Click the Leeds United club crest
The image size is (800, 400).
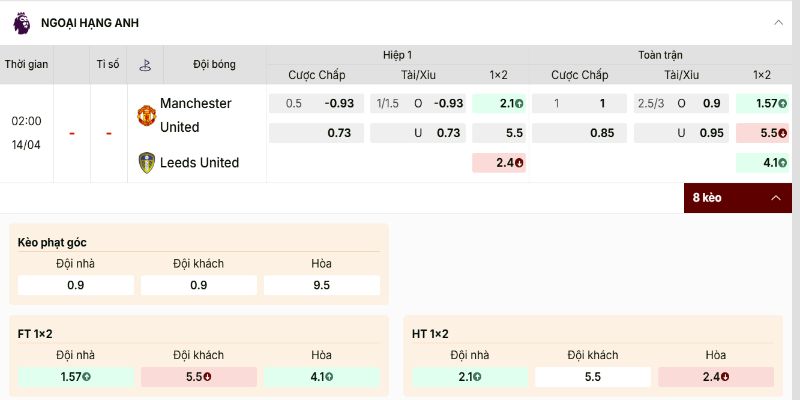coord(146,162)
